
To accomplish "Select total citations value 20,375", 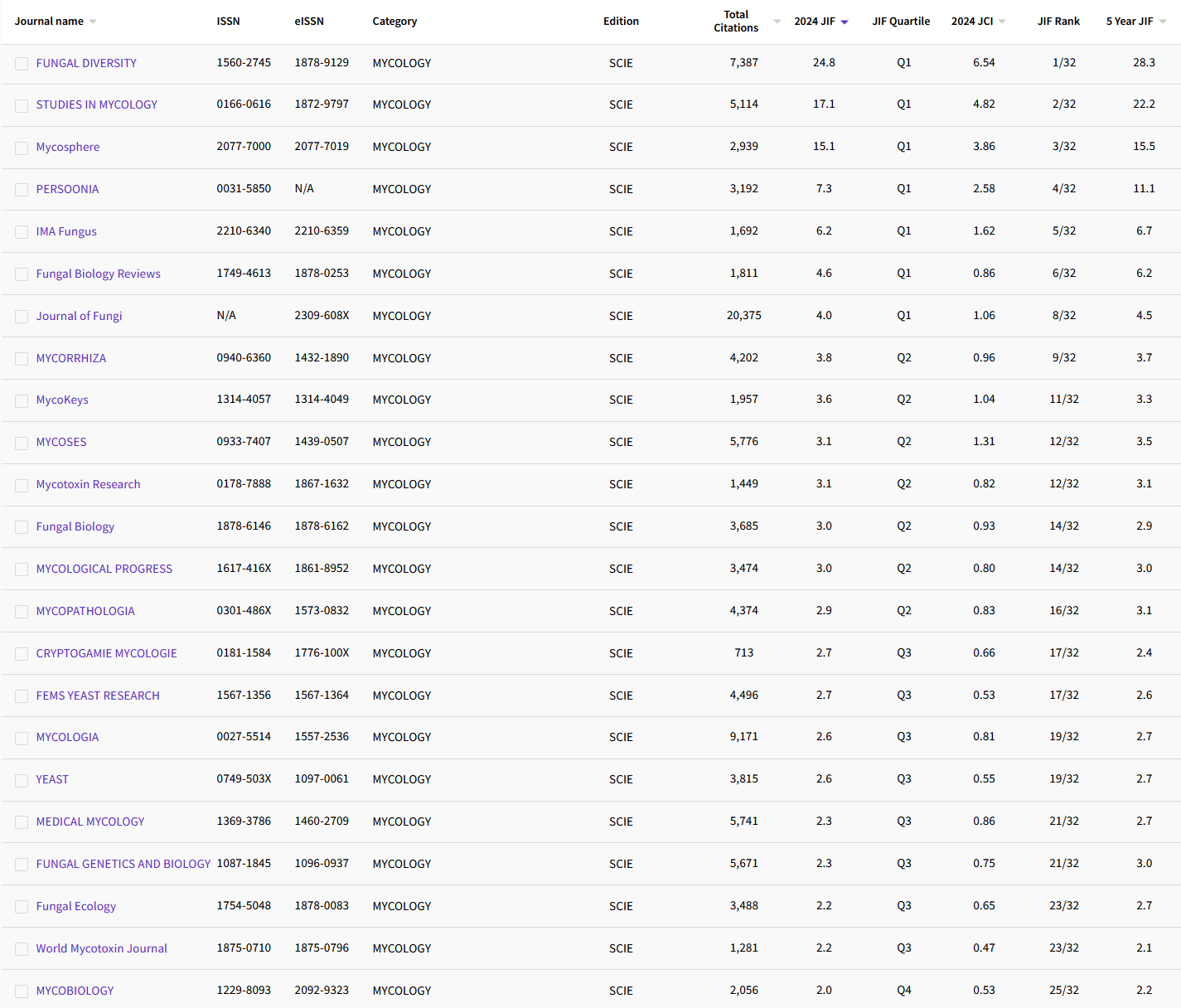I will 744,315.
